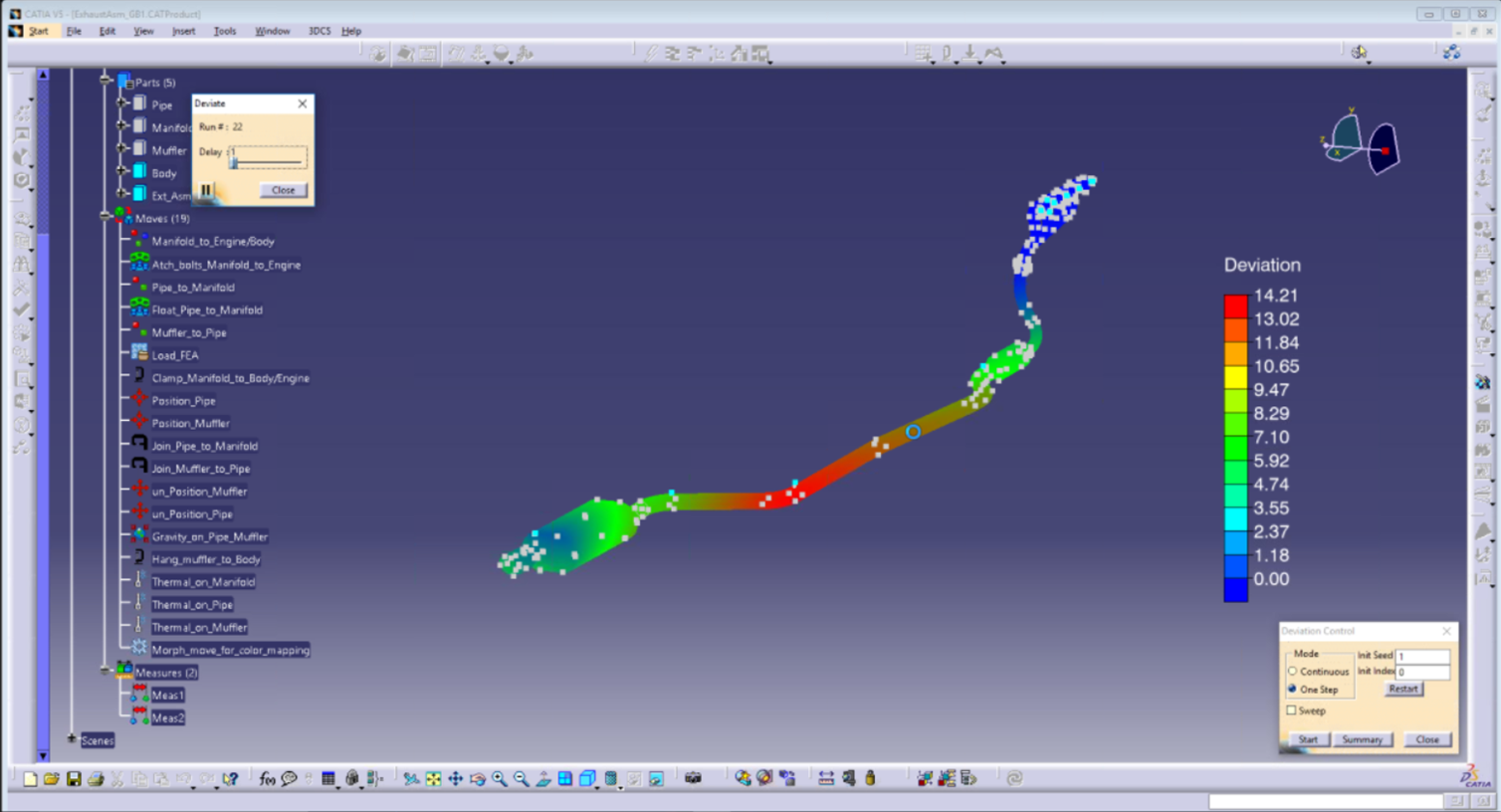
Task: Collapse the Moves (19) tree branch
Action: click(x=104, y=218)
